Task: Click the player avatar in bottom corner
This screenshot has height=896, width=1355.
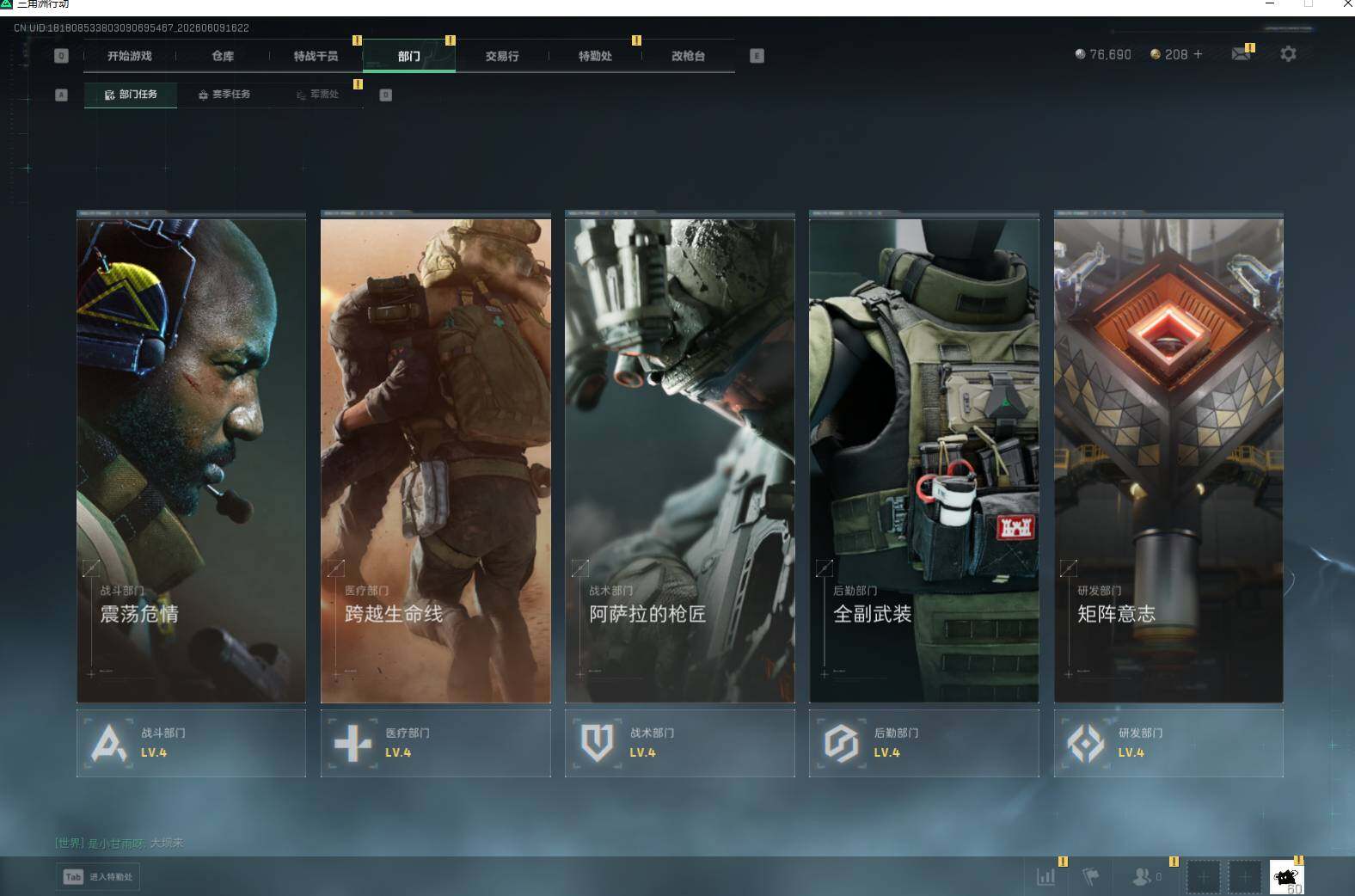Action: 1287,878
